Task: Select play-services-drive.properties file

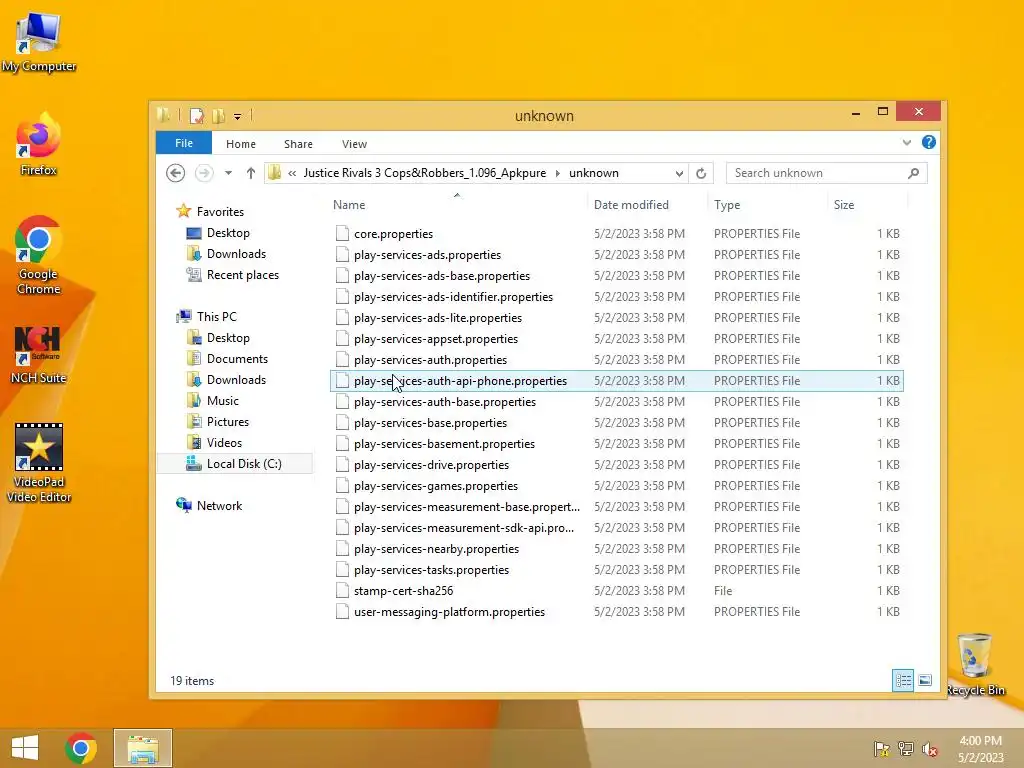Action: 617,465
